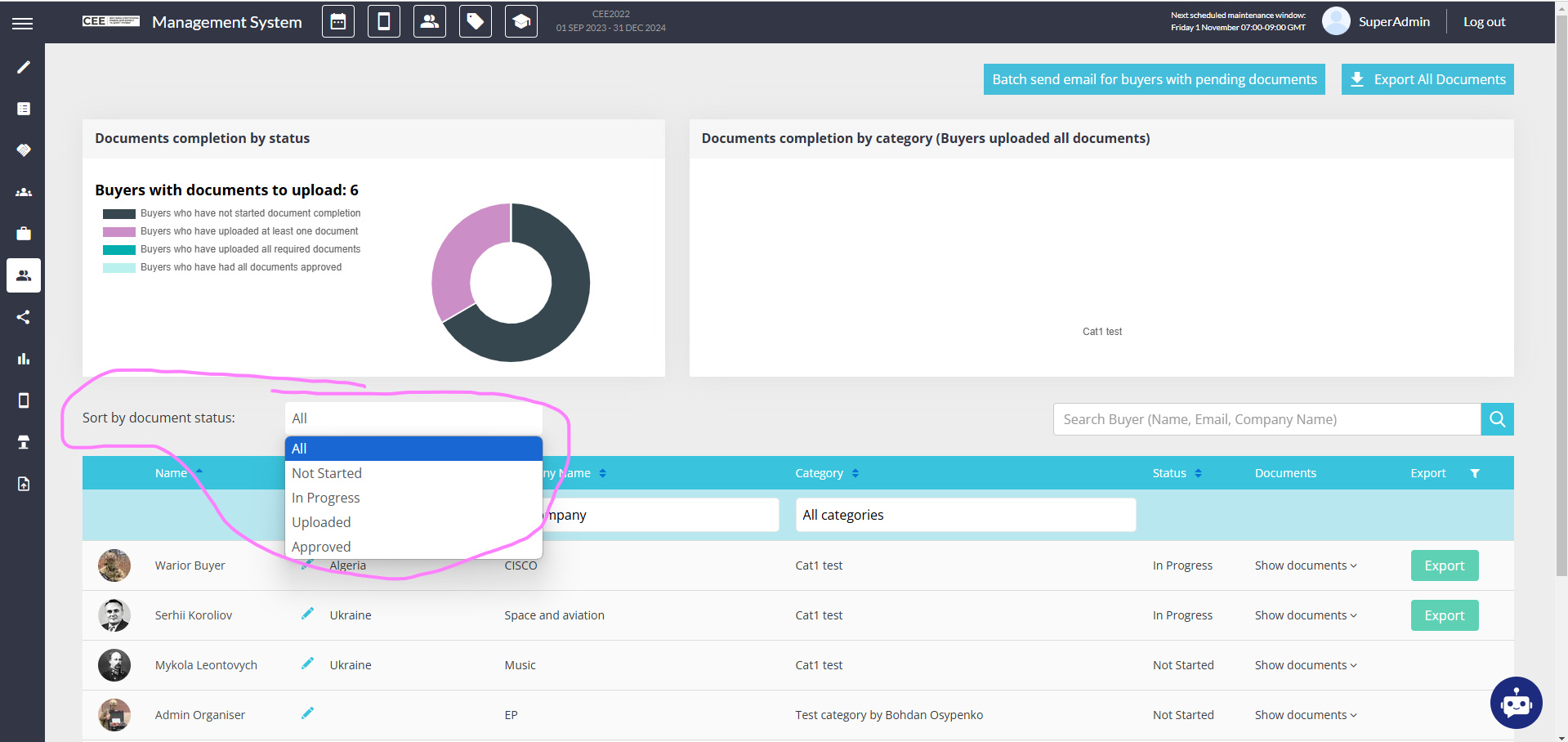The height and width of the screenshot is (742, 1568).
Task: Click the calendar icon in the header
Action: 338,22
